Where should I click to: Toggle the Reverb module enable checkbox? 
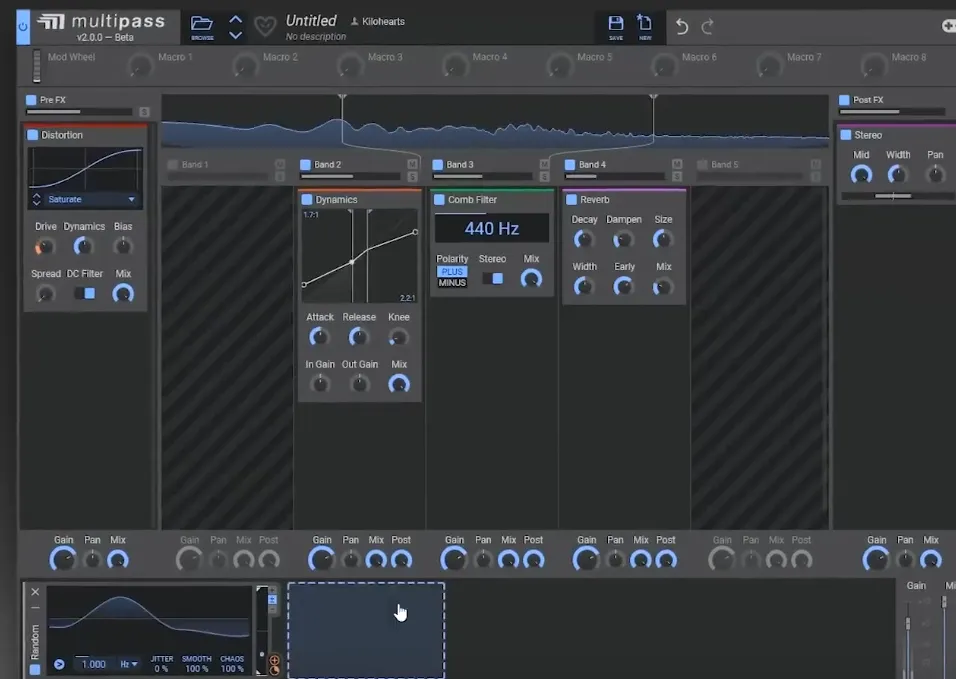coord(572,200)
